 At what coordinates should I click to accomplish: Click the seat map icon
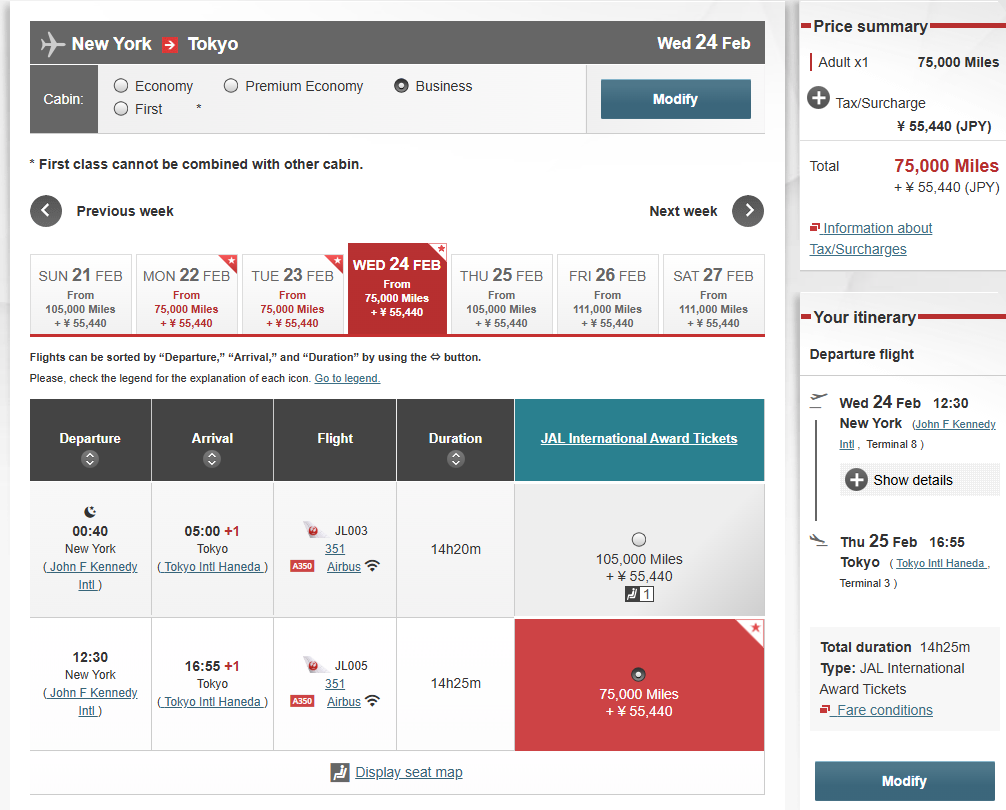pyautogui.click(x=339, y=772)
